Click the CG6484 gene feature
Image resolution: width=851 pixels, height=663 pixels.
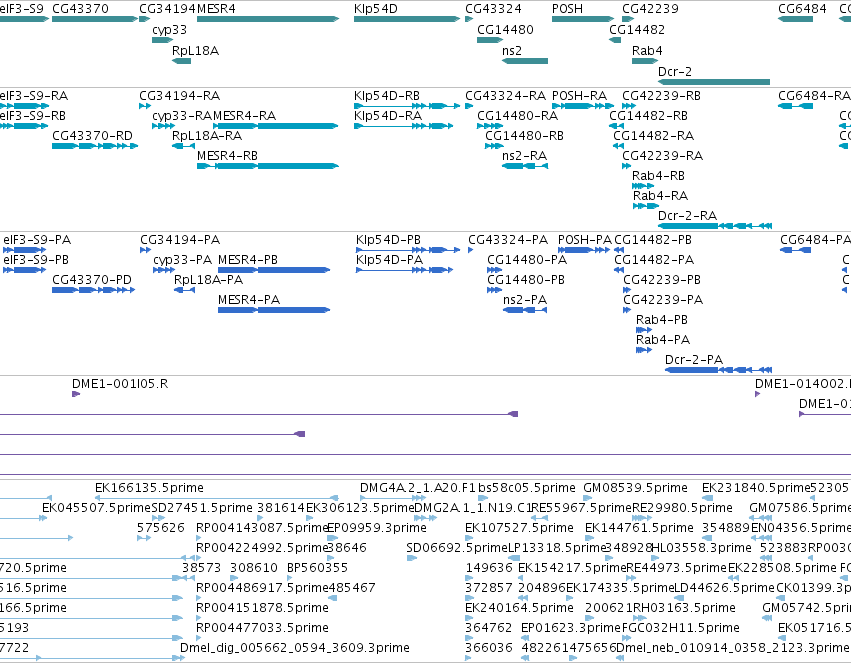pyautogui.click(x=795, y=19)
